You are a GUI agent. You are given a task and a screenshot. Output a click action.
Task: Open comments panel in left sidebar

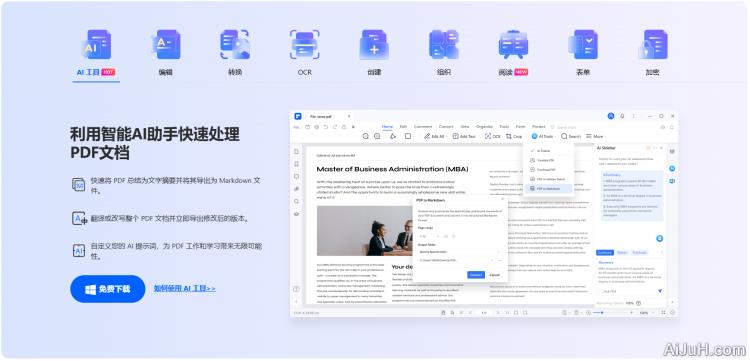pyautogui.click(x=297, y=176)
